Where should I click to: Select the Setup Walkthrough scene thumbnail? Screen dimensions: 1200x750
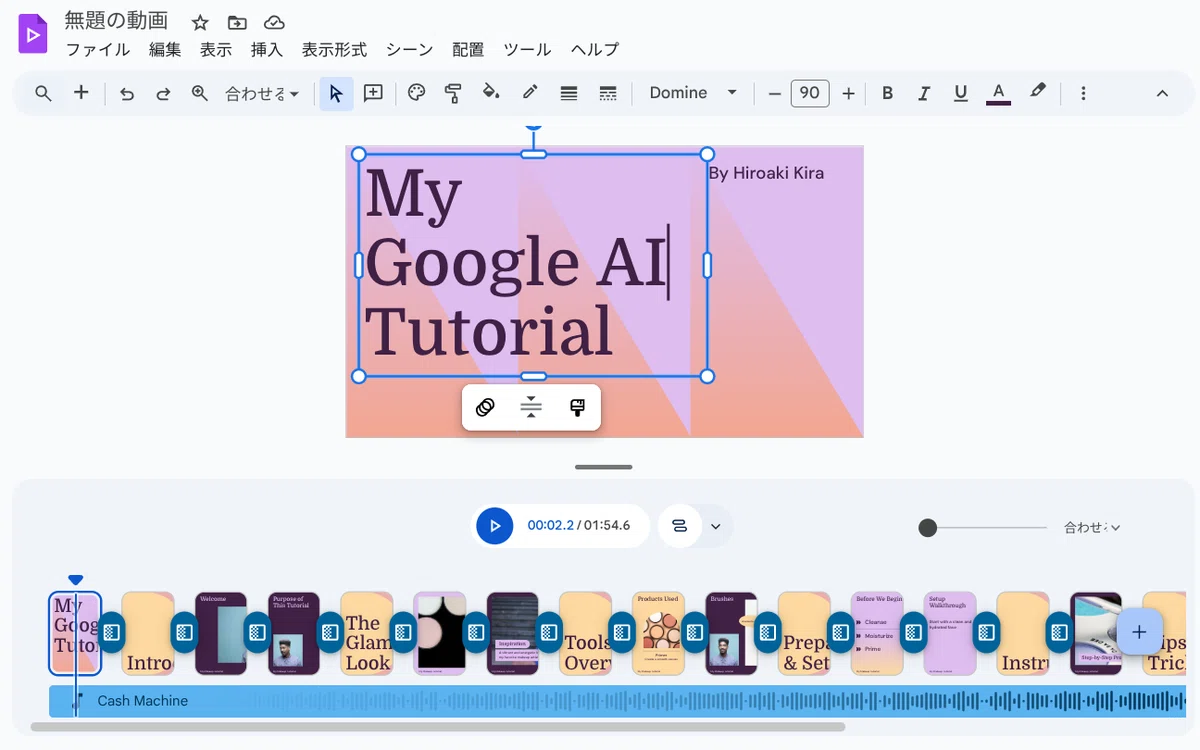click(950, 633)
